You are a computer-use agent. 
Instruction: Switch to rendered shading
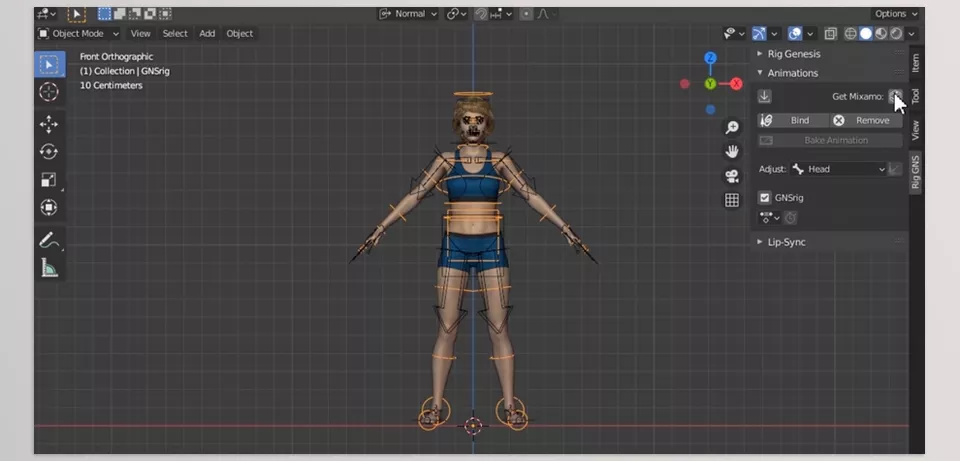tap(896, 34)
